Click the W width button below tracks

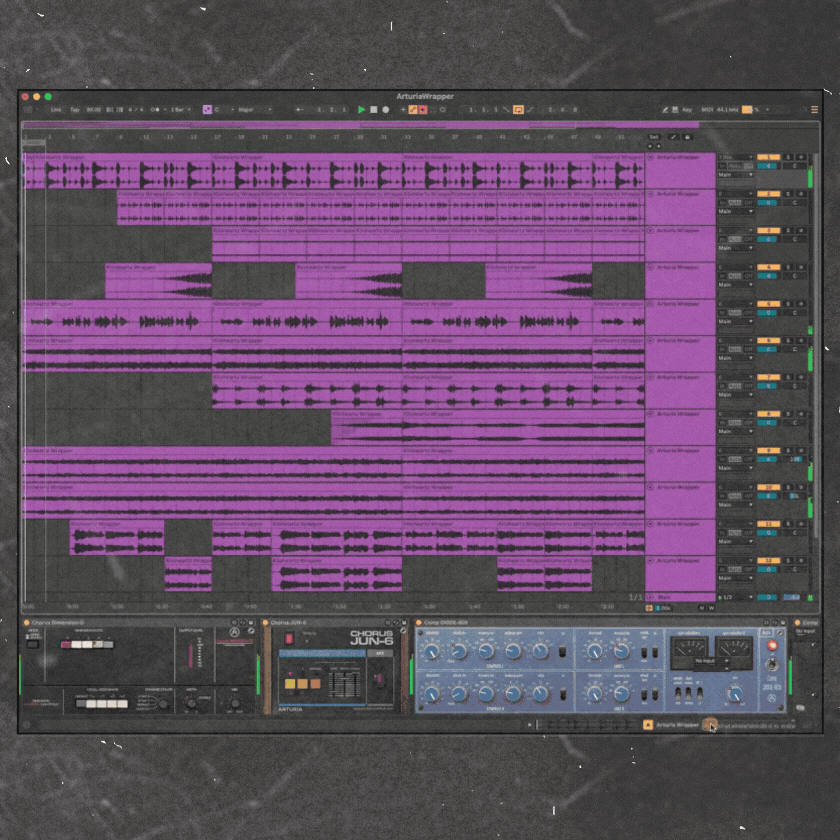pos(711,608)
